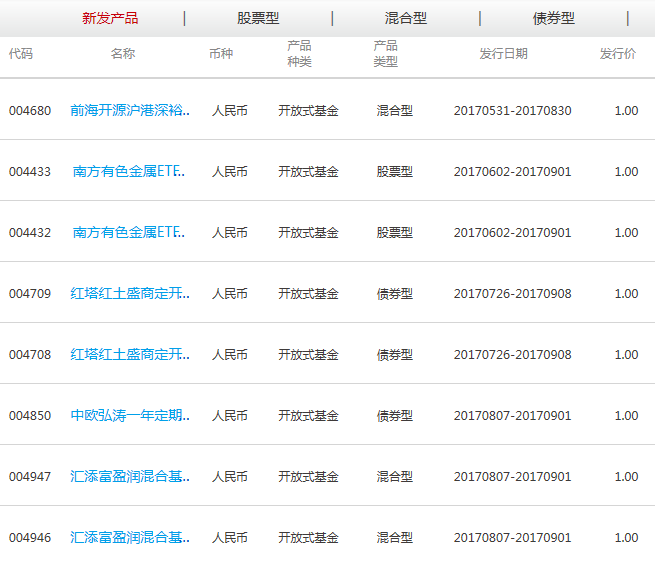Open 红塔红土盛商定开.. link in row 004709
This screenshot has height=565, width=655.
click(x=130, y=293)
